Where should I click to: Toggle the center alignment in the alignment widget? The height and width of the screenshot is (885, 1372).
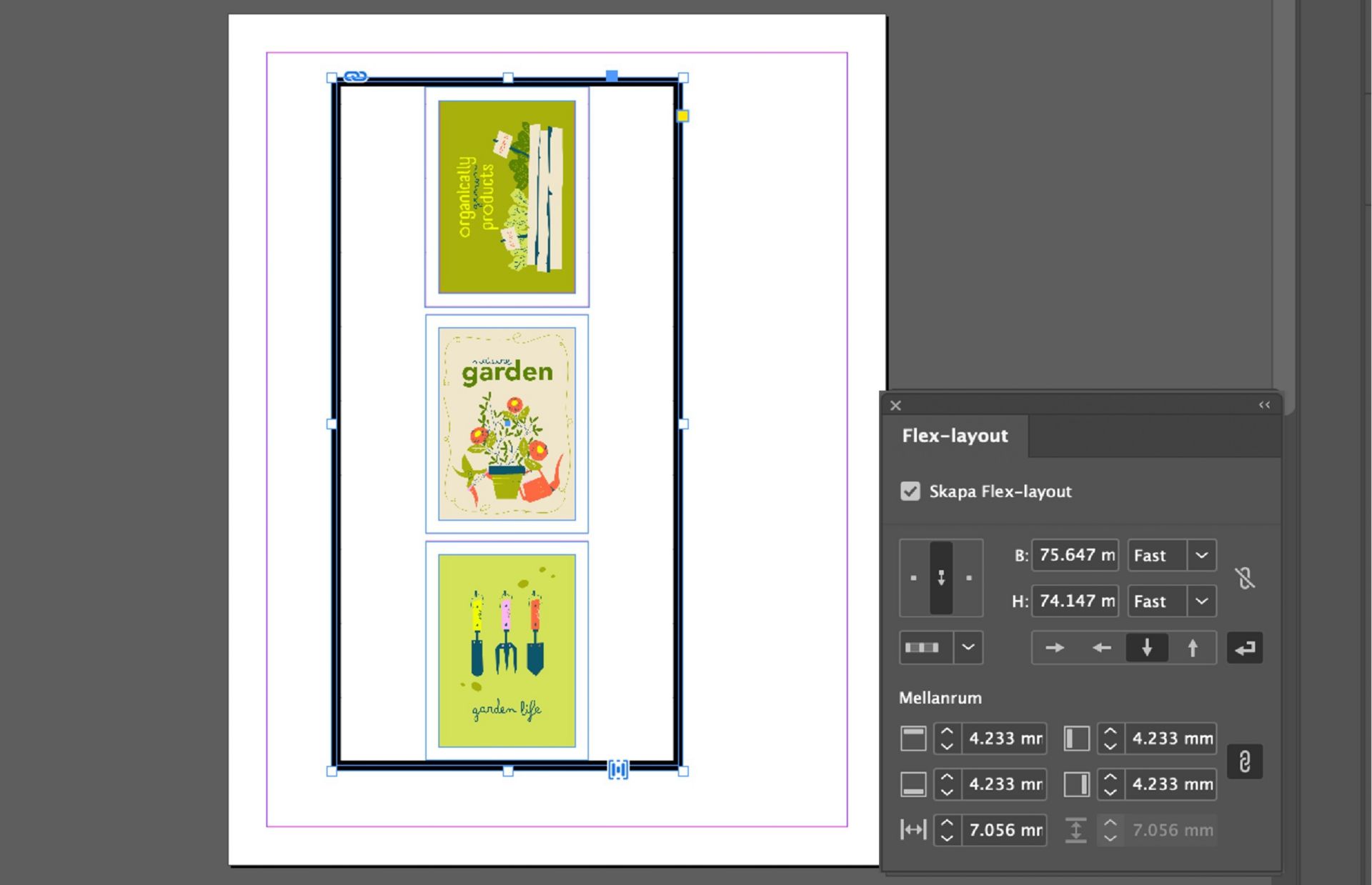(x=941, y=577)
